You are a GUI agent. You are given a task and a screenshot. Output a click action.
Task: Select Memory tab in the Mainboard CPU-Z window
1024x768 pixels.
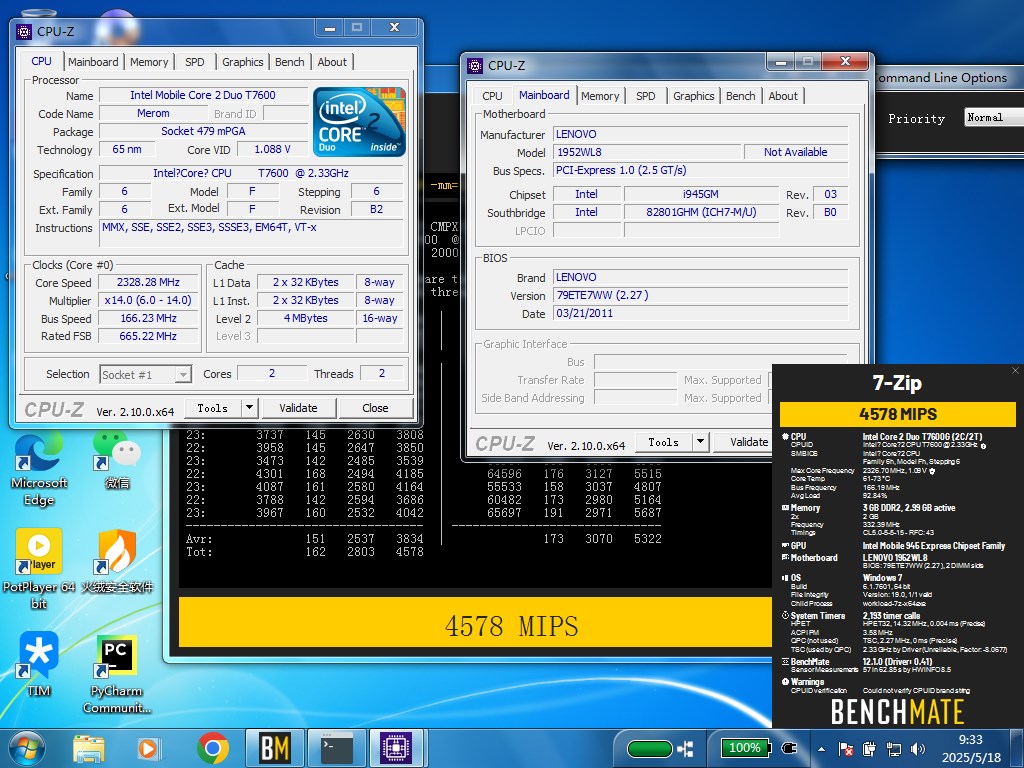click(x=600, y=96)
